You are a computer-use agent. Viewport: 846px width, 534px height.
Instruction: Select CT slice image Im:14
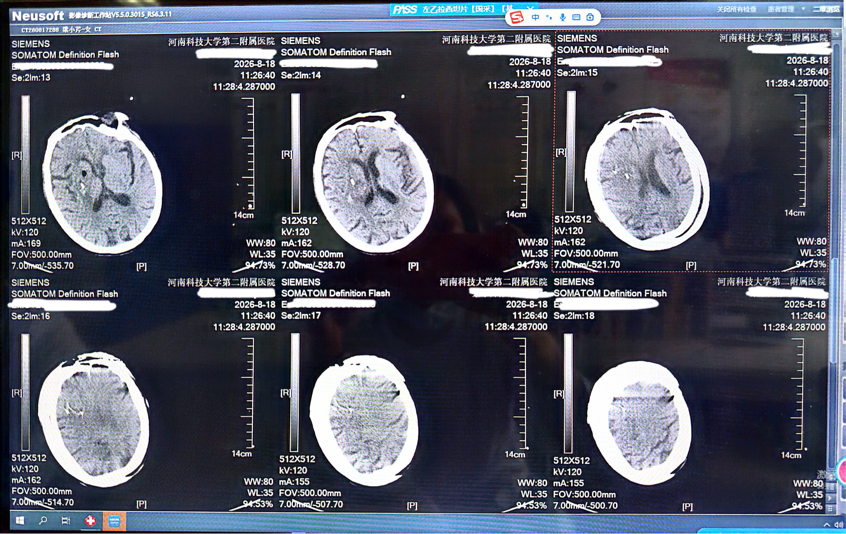pos(373,181)
